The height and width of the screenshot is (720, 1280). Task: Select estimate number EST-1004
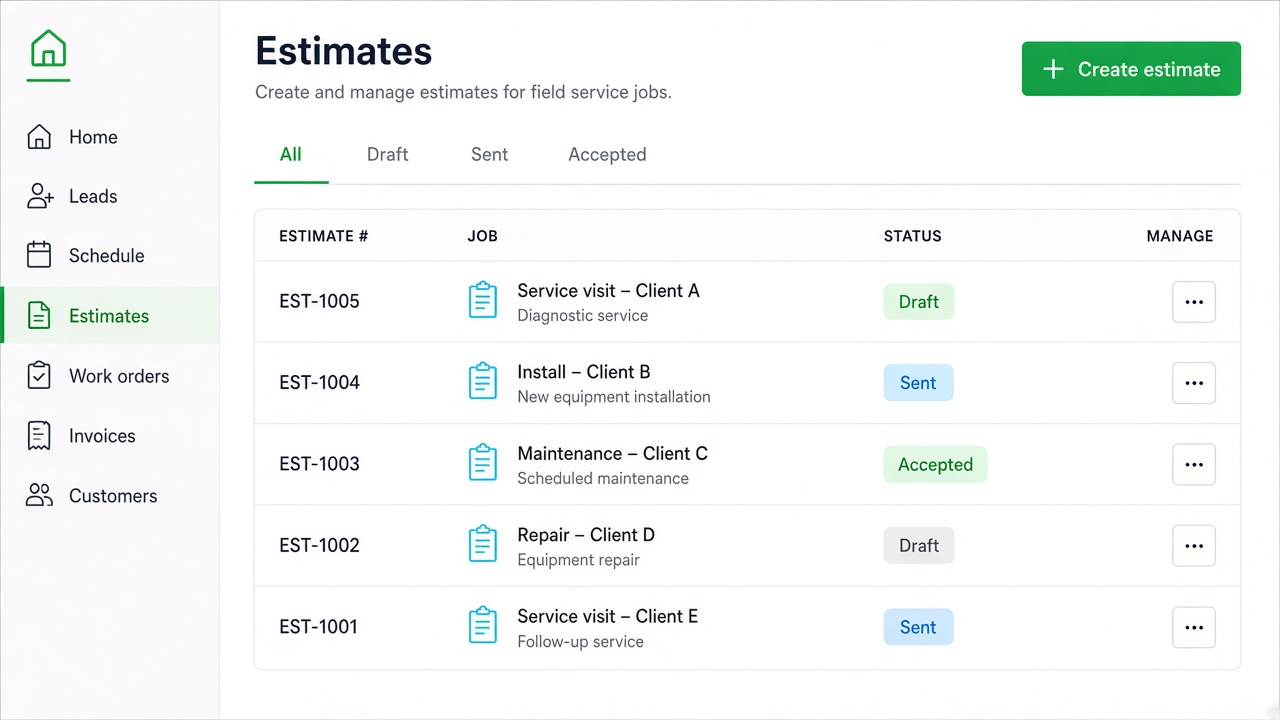319,383
